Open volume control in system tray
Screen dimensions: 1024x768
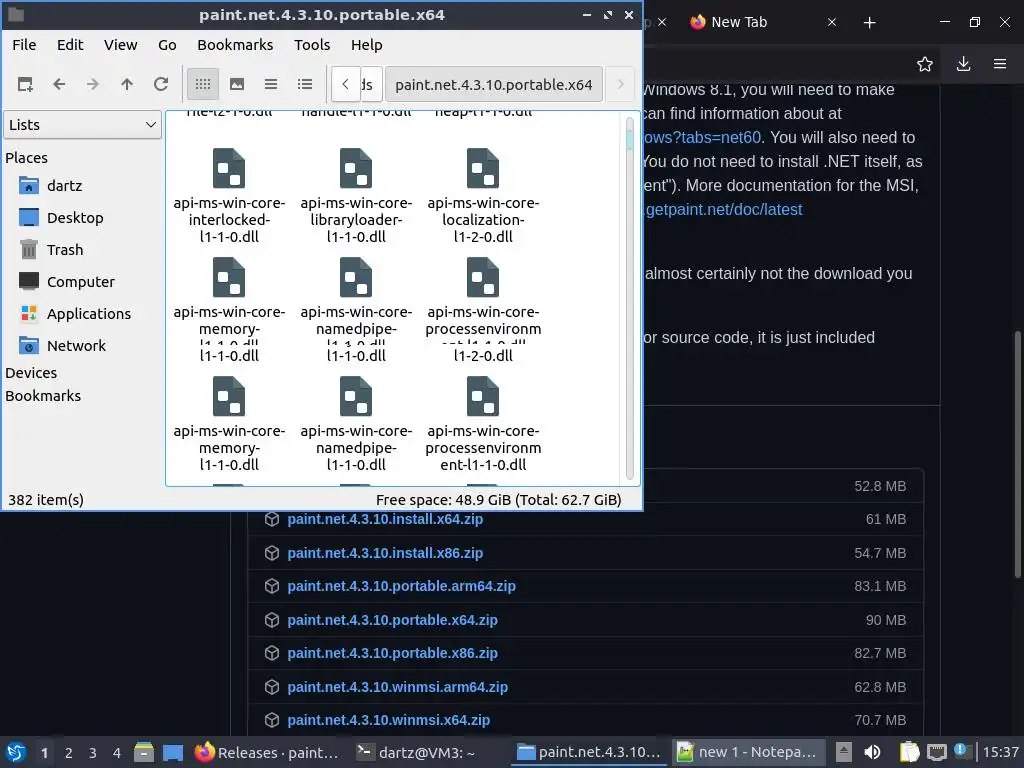(872, 752)
